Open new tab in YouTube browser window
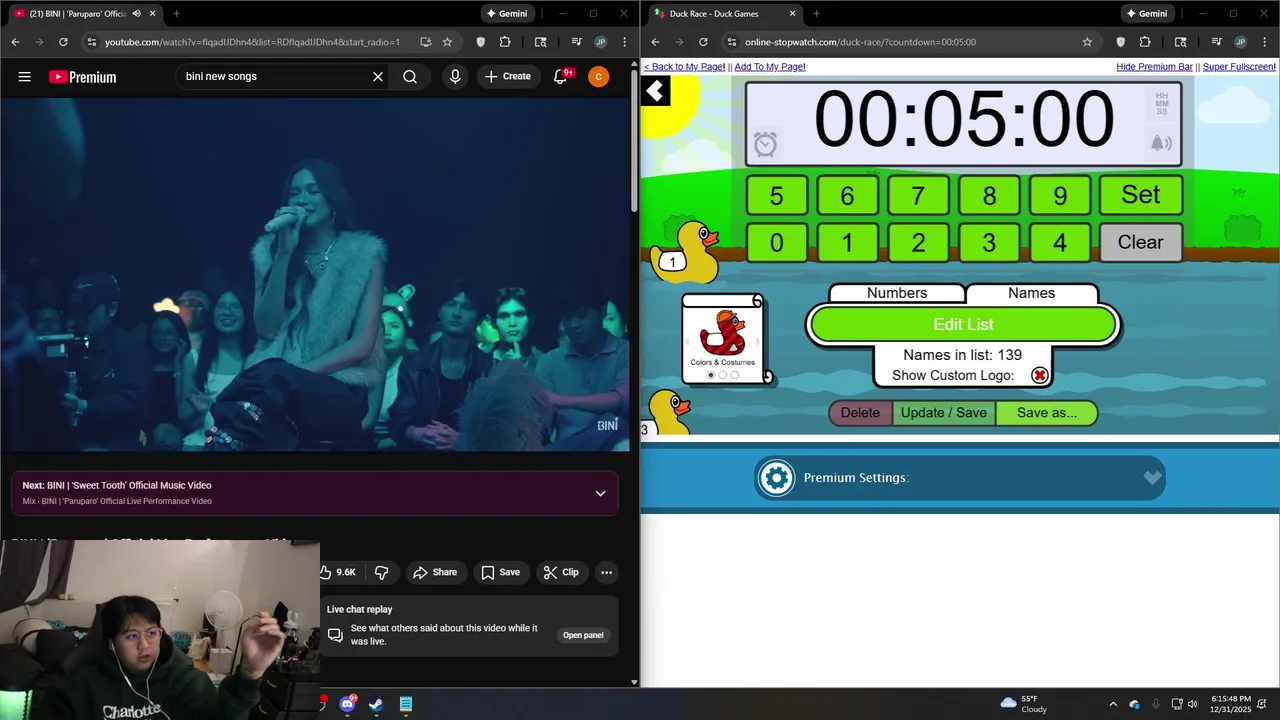This screenshot has width=1280, height=720. click(x=176, y=14)
